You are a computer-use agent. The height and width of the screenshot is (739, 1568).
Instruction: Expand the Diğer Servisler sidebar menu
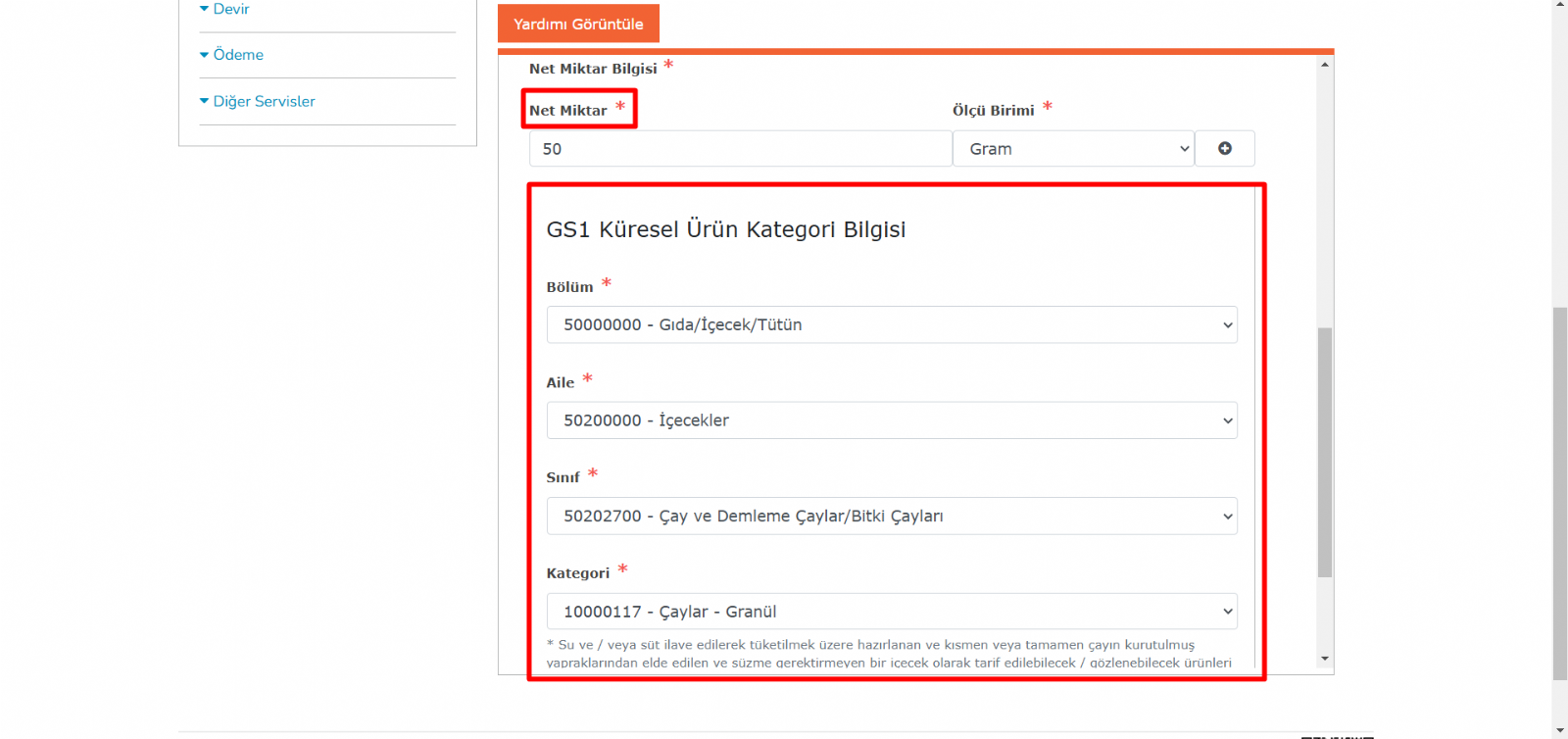click(x=264, y=102)
